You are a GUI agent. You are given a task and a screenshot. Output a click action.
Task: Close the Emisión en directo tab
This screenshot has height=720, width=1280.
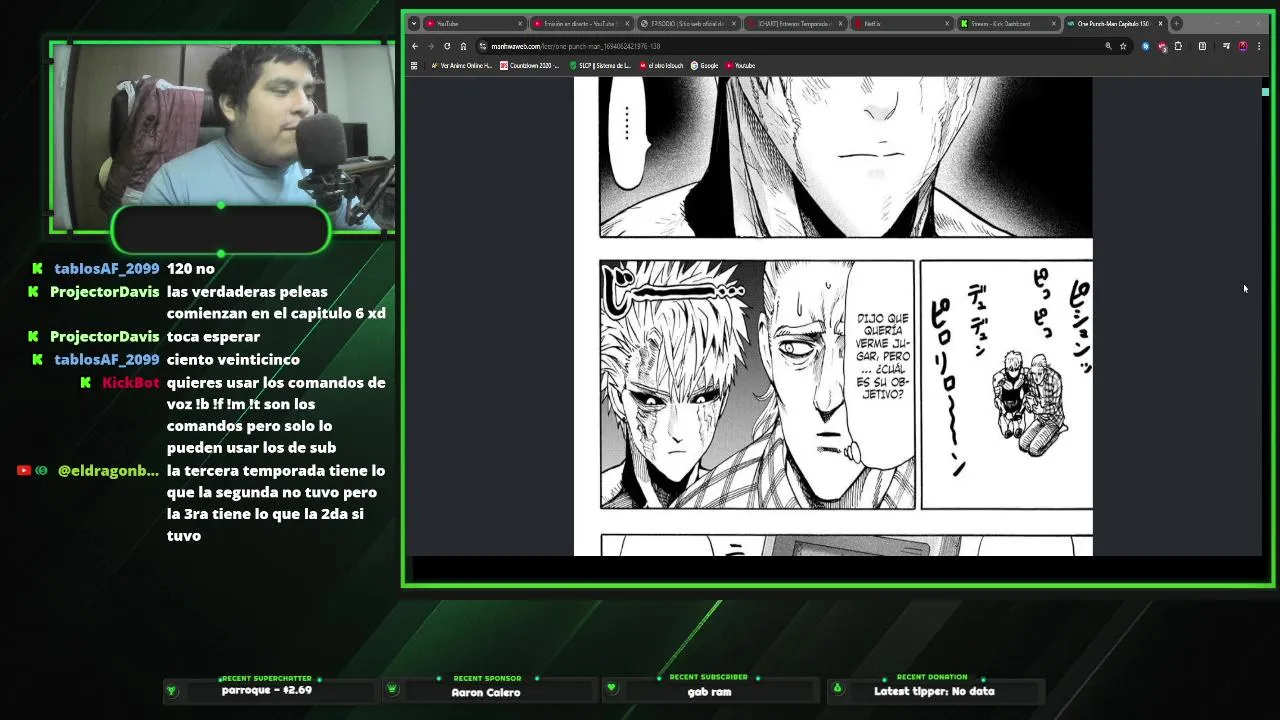click(x=627, y=23)
